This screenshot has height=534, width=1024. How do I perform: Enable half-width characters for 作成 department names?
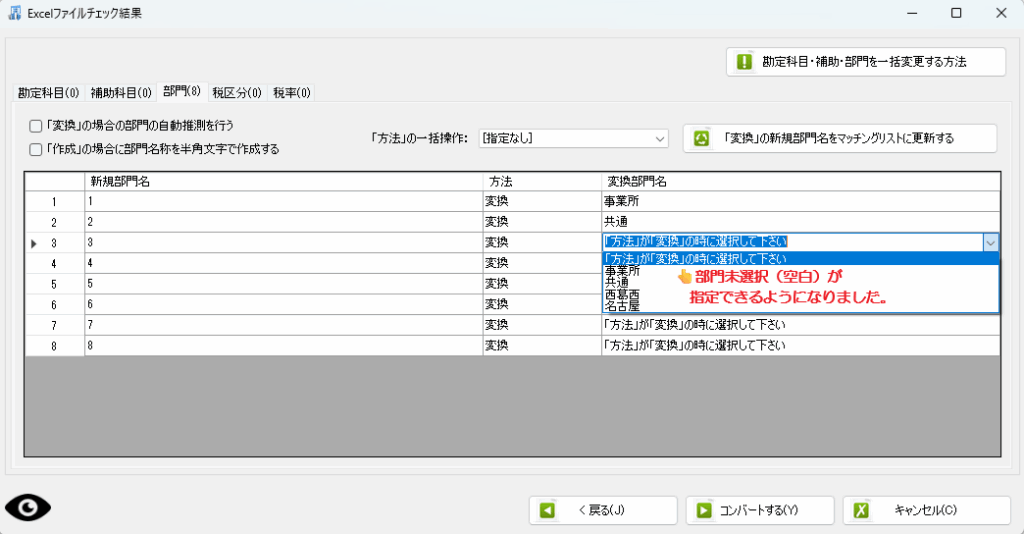tap(36, 149)
